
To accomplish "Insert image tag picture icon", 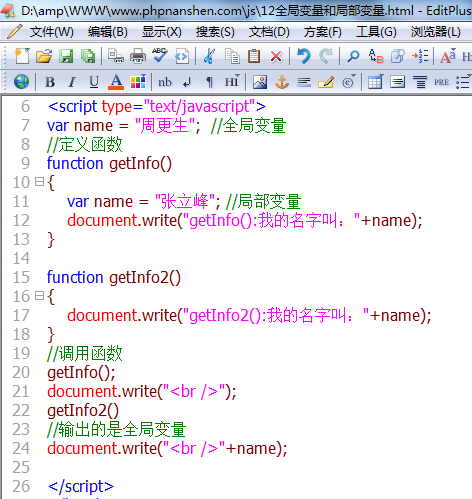I will coord(260,82).
